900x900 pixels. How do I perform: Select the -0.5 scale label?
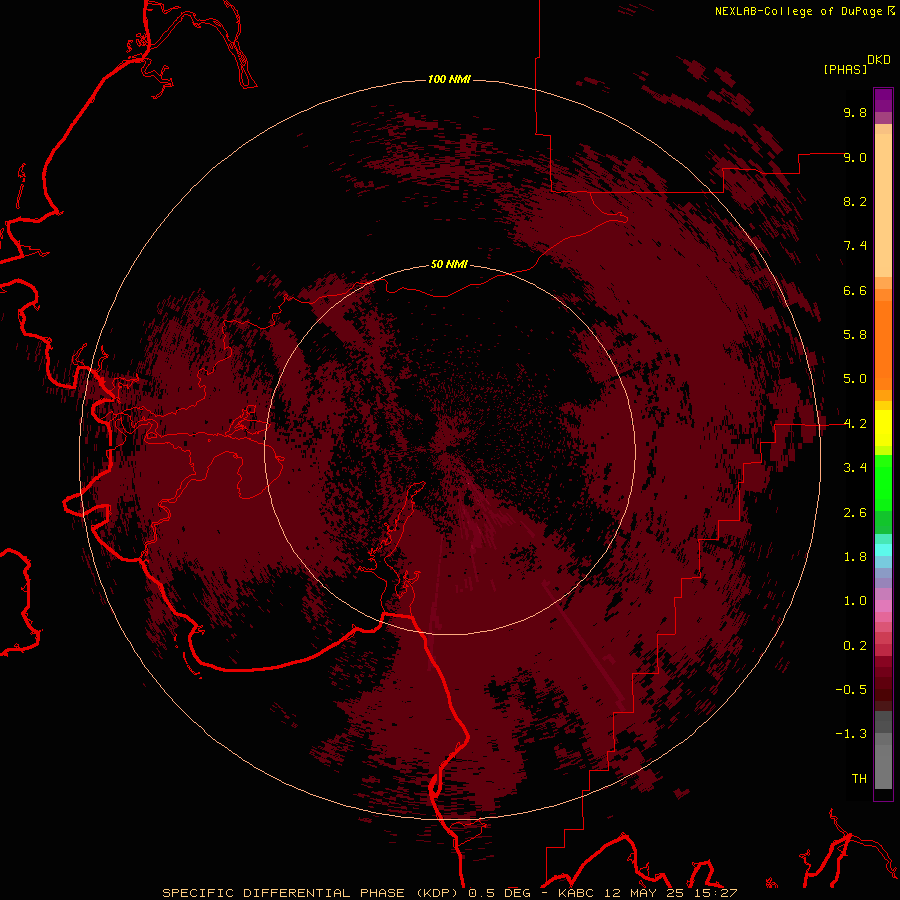(x=851, y=690)
